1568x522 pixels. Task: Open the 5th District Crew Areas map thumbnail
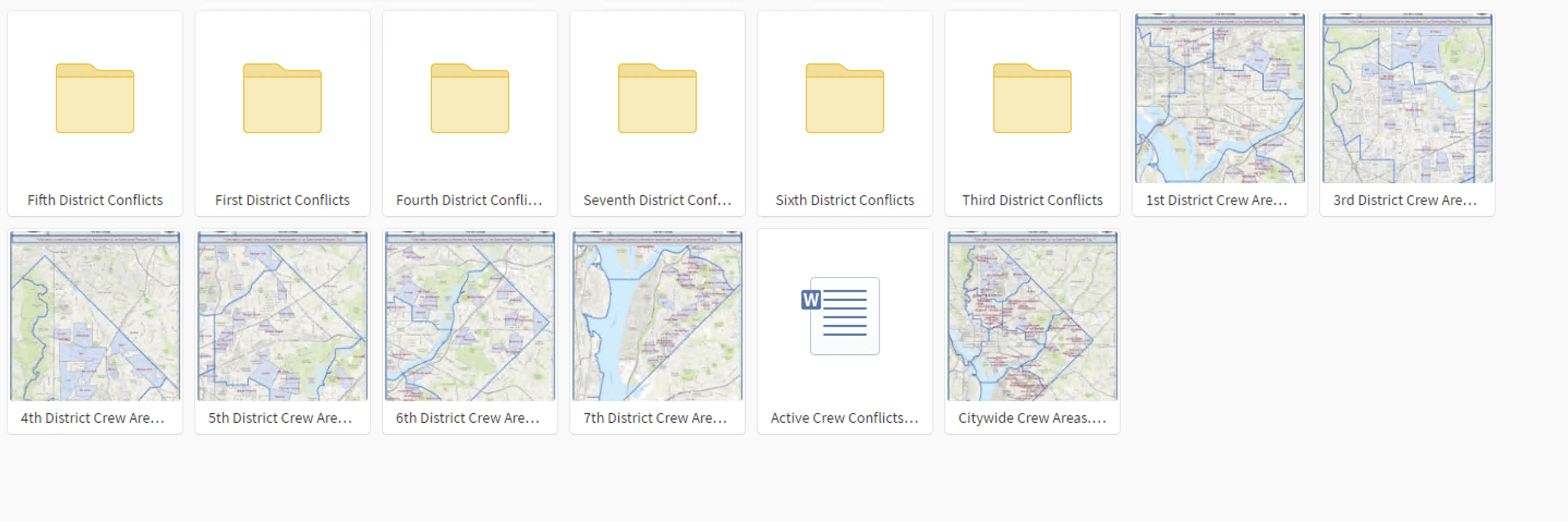282,315
